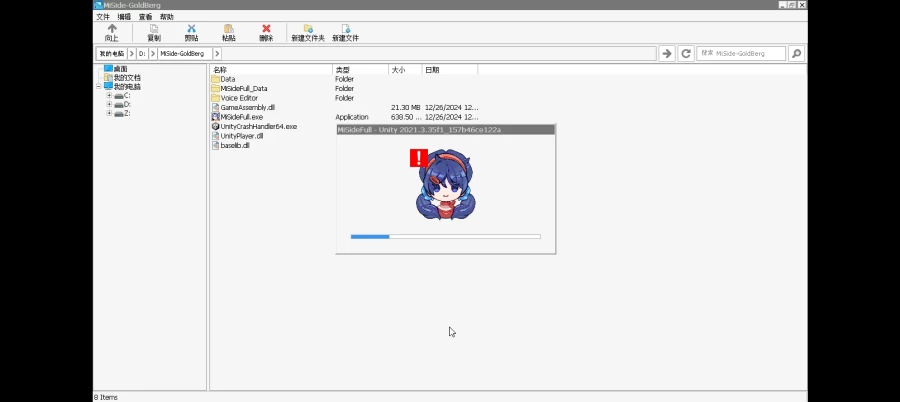Screen dimensions: 900x402
Task: Click the 粘贴 (Paste) toolbar icon
Action: pyautogui.click(x=229, y=32)
